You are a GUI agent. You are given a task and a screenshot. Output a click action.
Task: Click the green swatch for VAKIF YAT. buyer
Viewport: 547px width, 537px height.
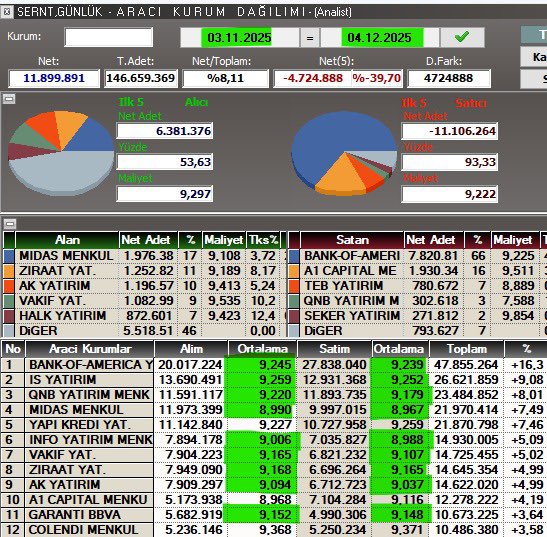click(9, 301)
